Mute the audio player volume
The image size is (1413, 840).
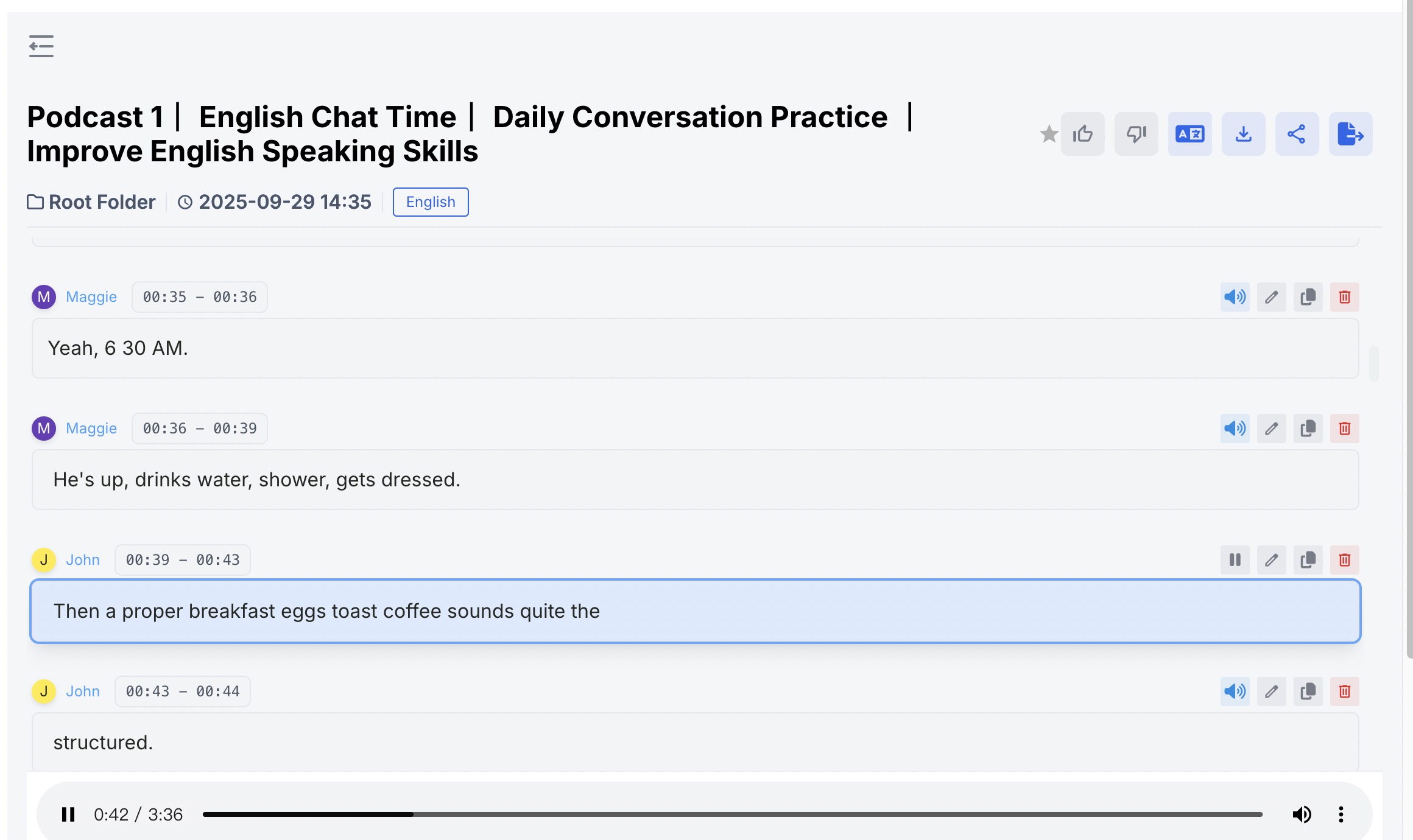pos(1302,814)
